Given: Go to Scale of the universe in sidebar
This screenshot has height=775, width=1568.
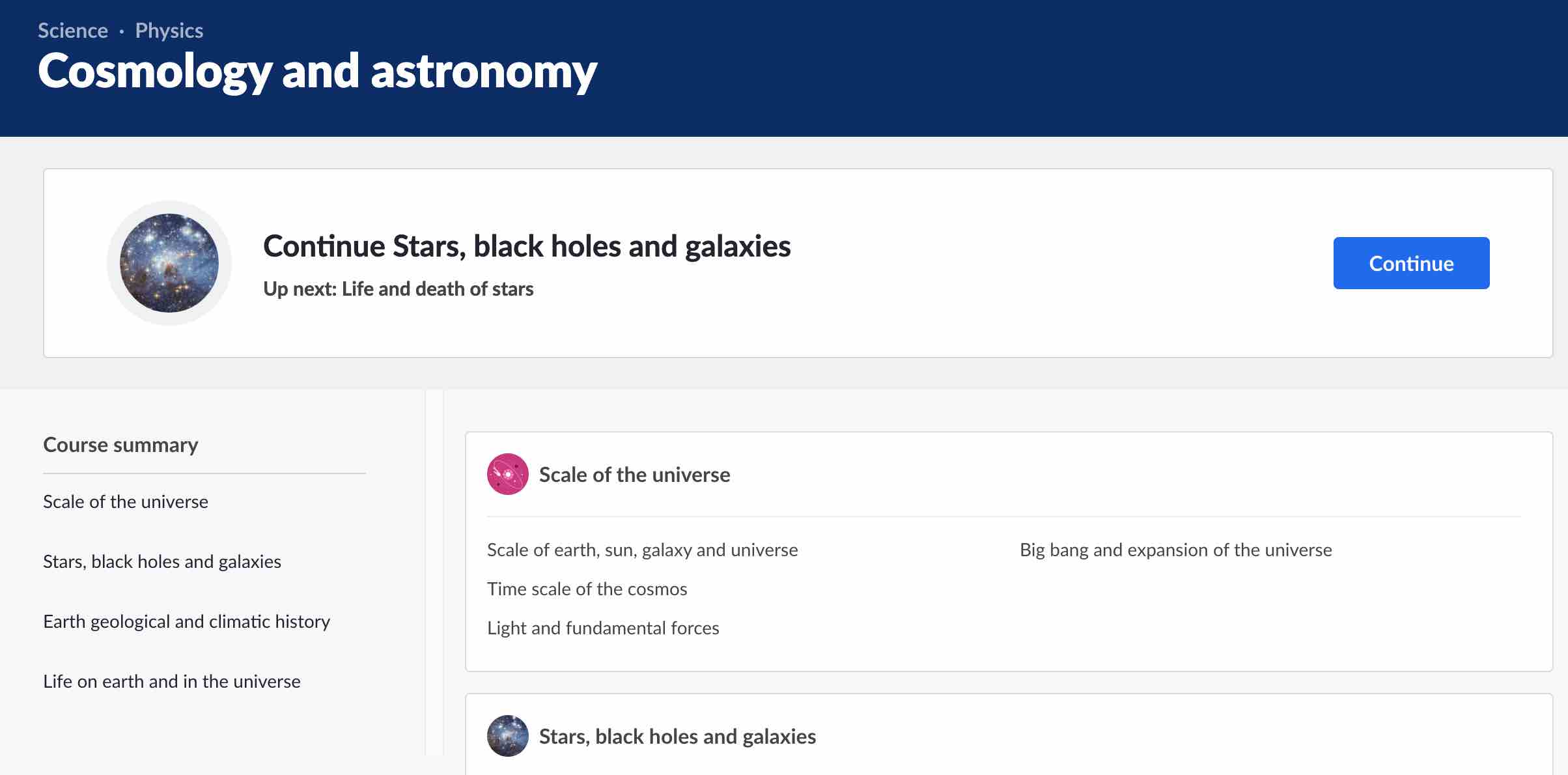Looking at the screenshot, I should pos(126,501).
